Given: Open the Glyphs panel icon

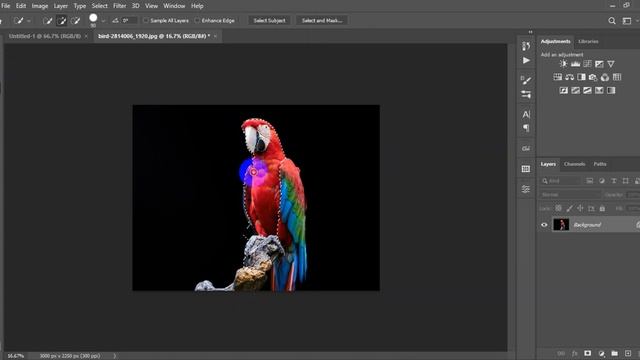Looking at the screenshot, I should pos(526,148).
